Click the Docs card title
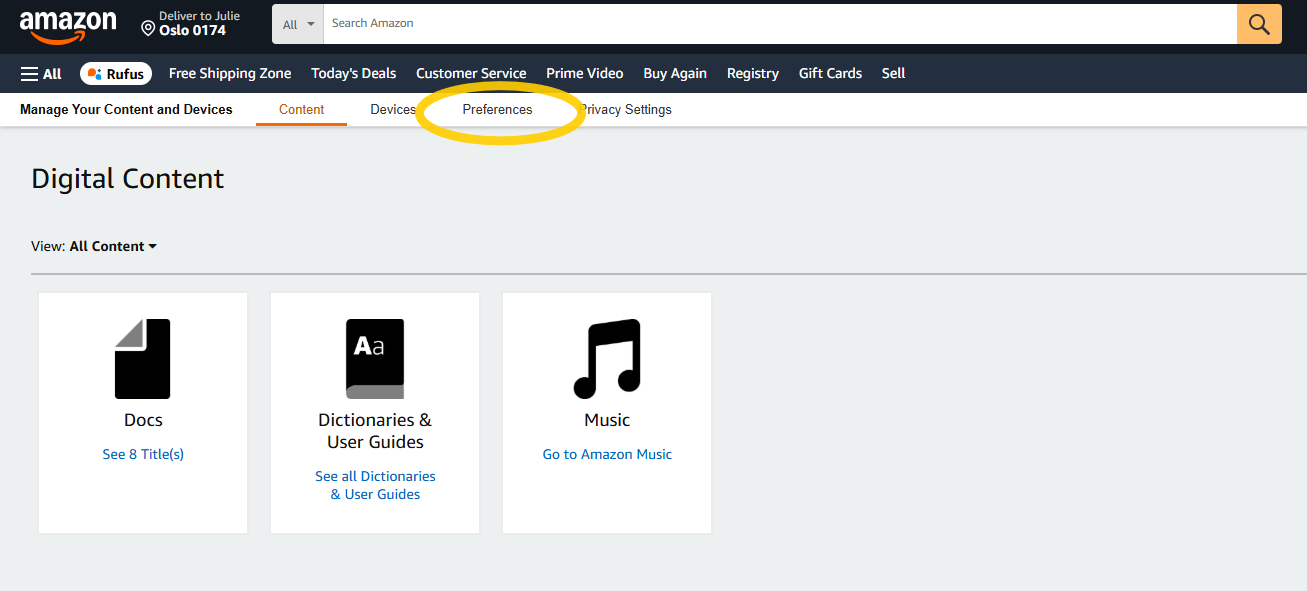1307x591 pixels. (143, 420)
